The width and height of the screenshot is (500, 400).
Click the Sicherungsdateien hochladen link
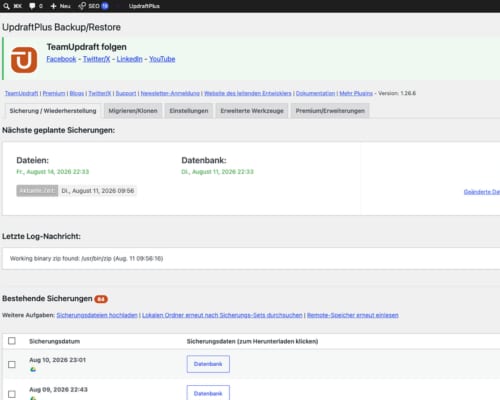97,315
